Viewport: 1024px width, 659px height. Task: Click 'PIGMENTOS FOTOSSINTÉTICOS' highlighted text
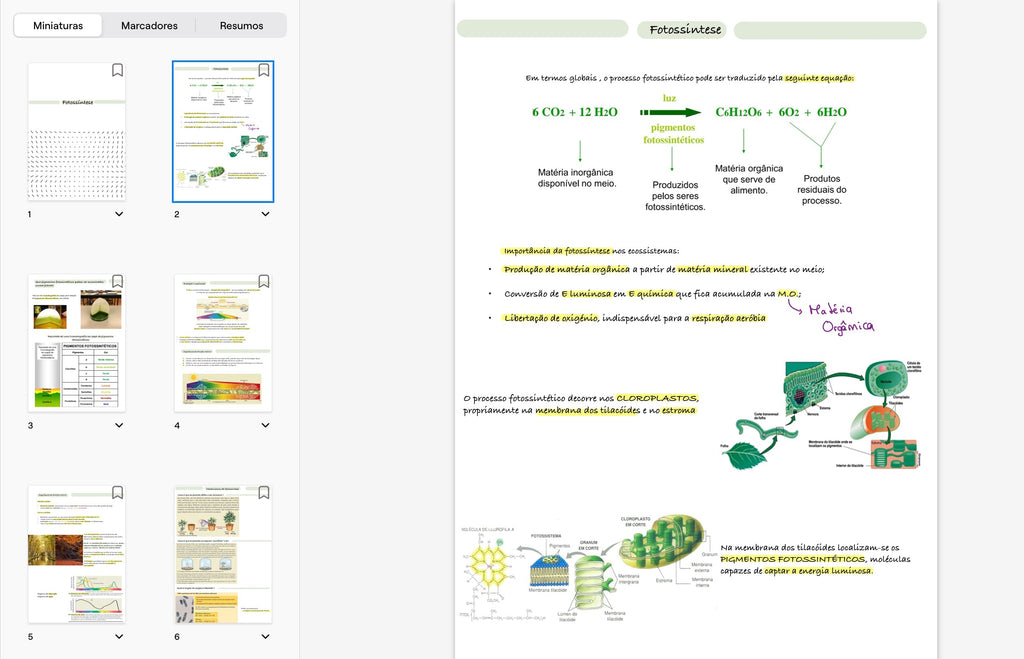pyautogui.click(x=793, y=559)
